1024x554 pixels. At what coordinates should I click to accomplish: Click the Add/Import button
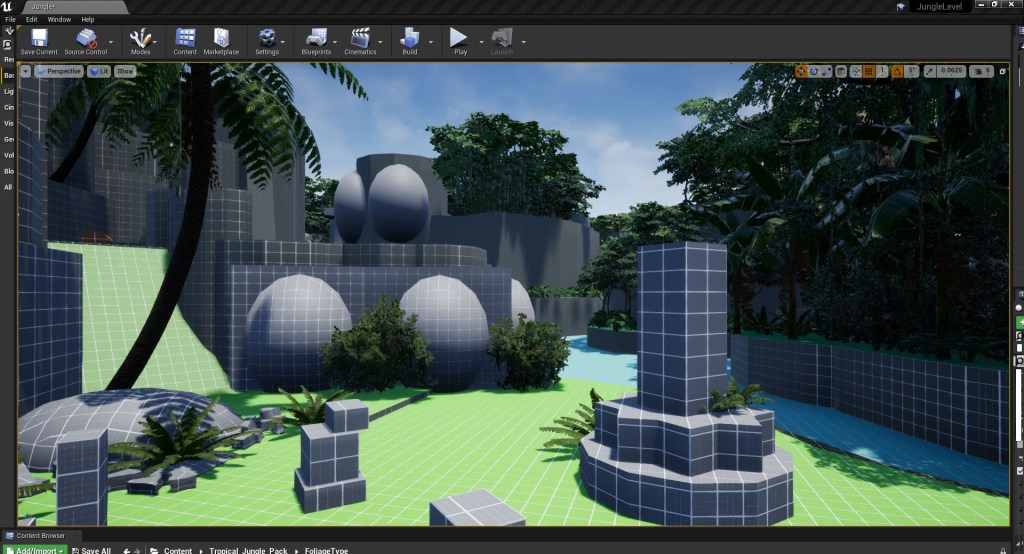pyautogui.click(x=37, y=550)
